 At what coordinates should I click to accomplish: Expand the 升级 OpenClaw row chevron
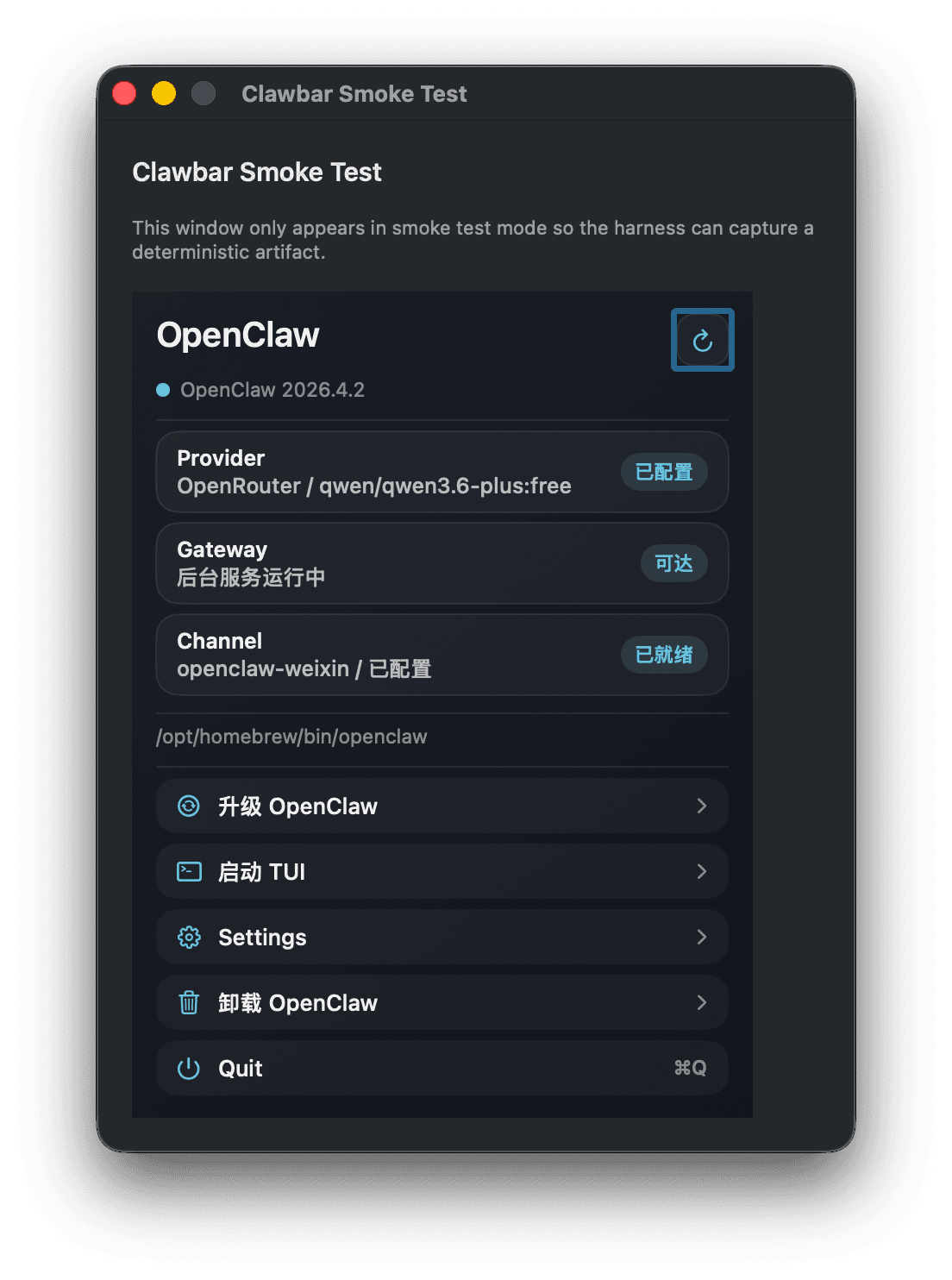click(x=701, y=806)
